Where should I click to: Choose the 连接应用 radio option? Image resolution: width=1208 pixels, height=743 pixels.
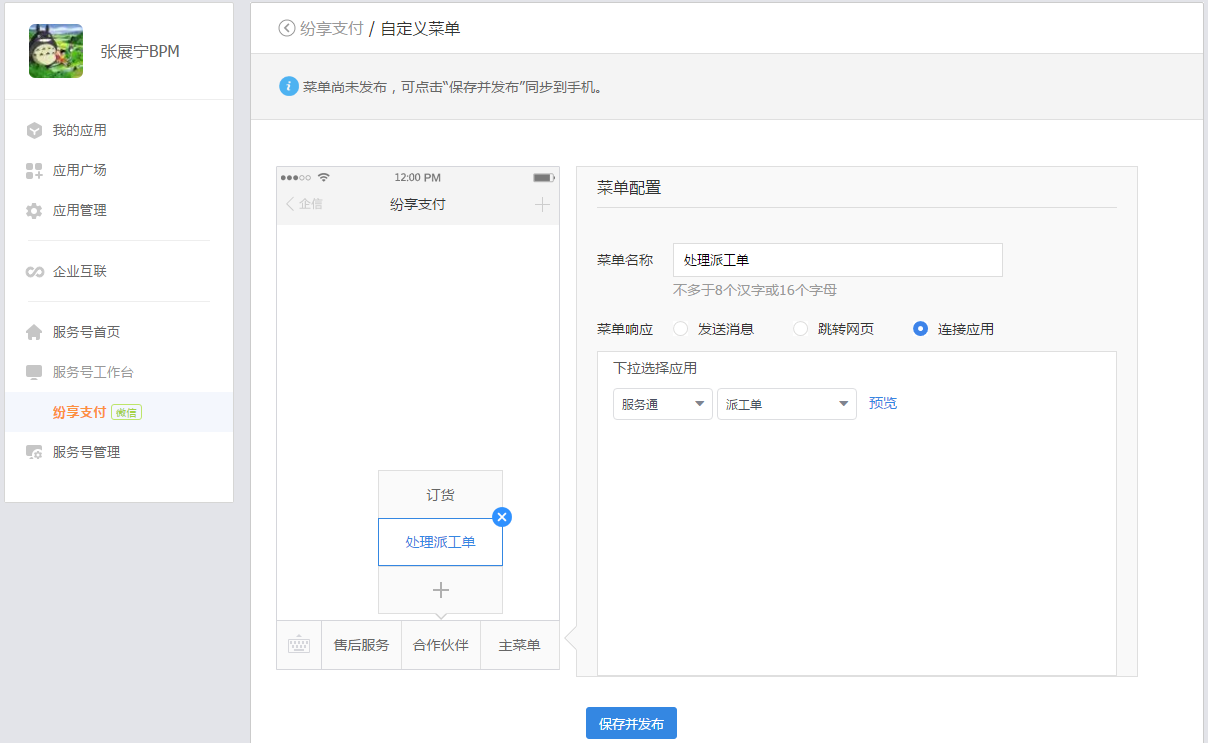[x=921, y=329]
